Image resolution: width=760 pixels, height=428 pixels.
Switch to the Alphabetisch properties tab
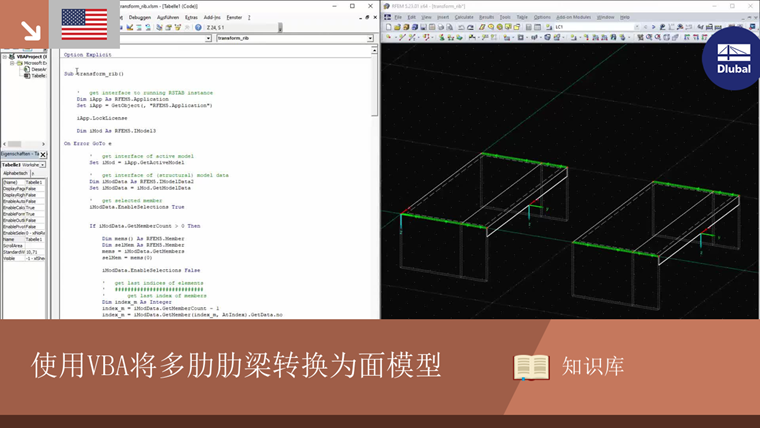(16, 173)
